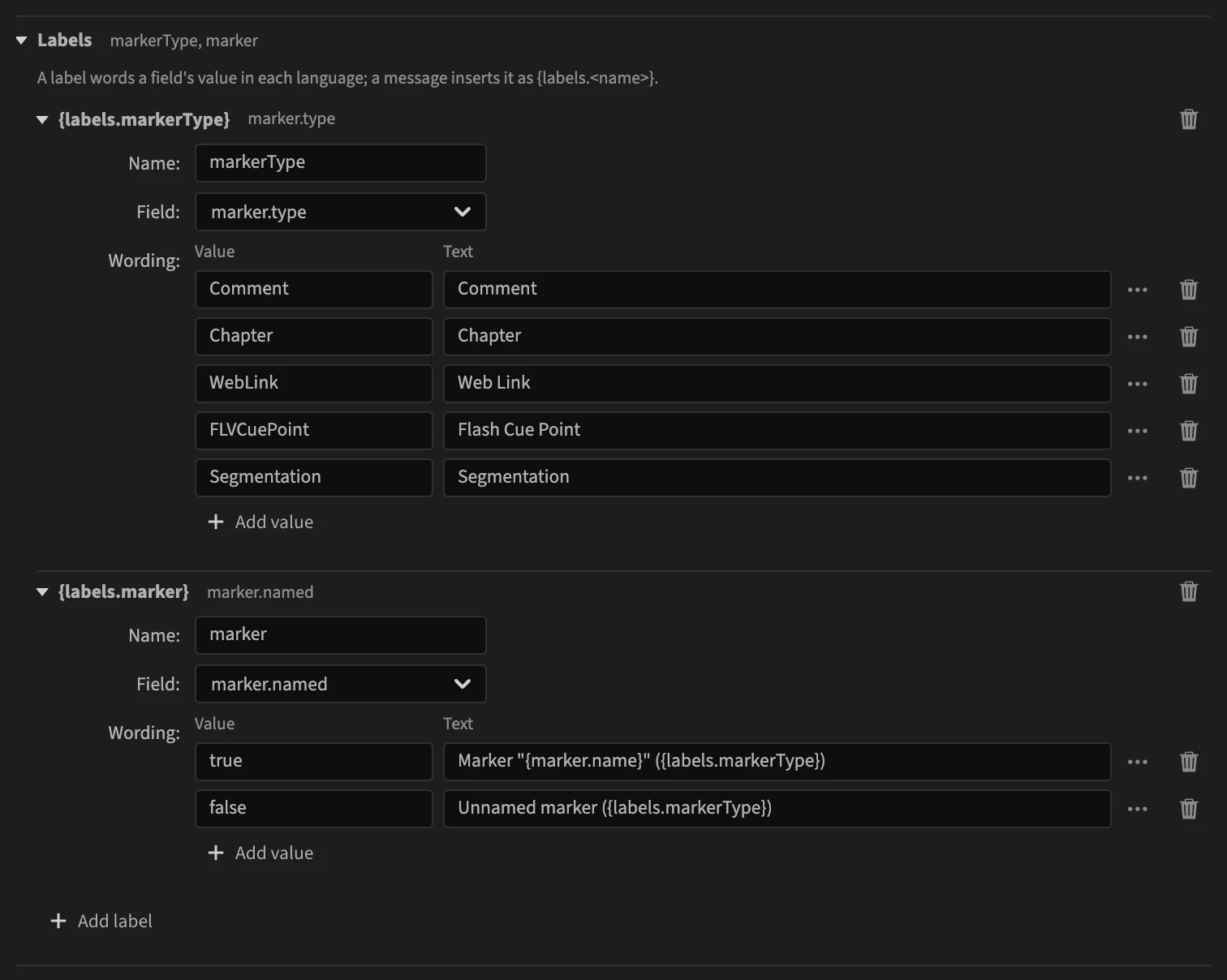Edit the marker Name field
1227x980 pixels.
[341, 635]
